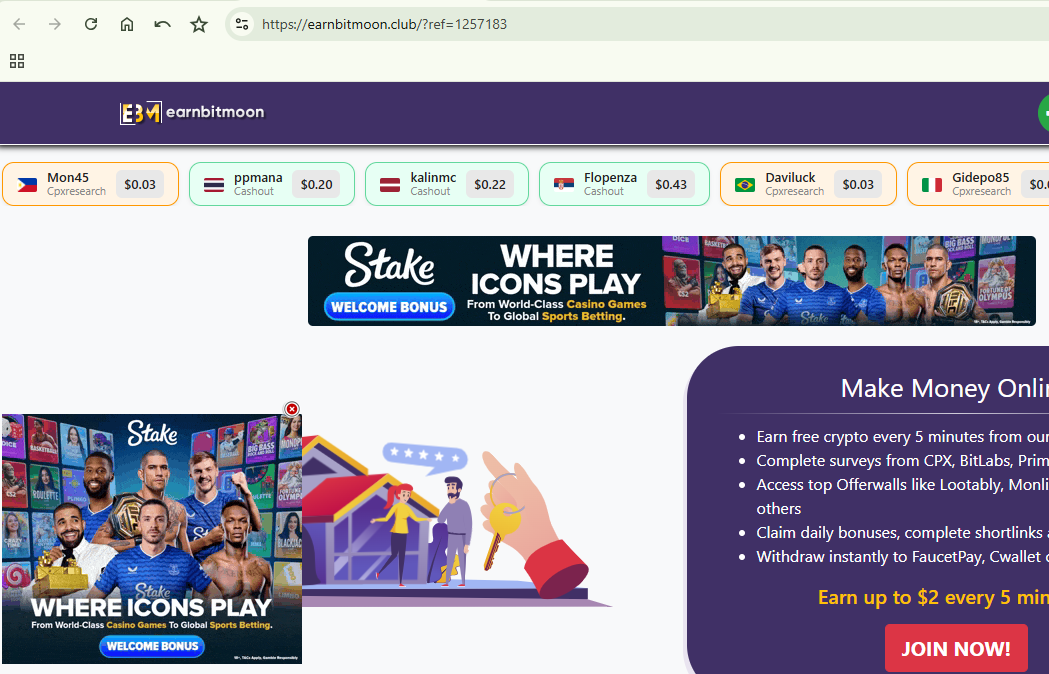
Task: Click the 'Claim daily bonuses' bullet
Action: pos(902,533)
